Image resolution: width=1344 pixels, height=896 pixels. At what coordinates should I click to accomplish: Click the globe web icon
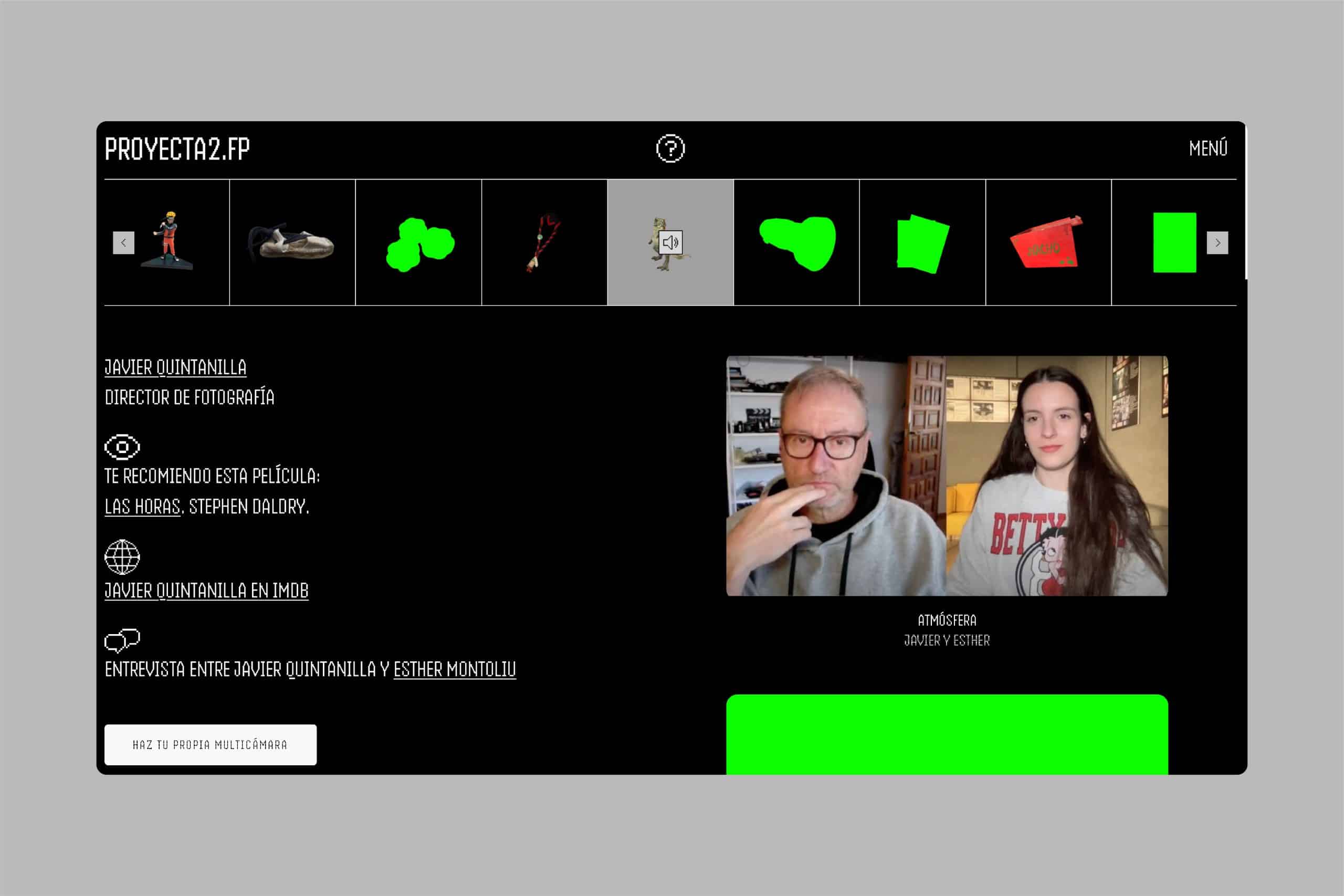point(122,556)
